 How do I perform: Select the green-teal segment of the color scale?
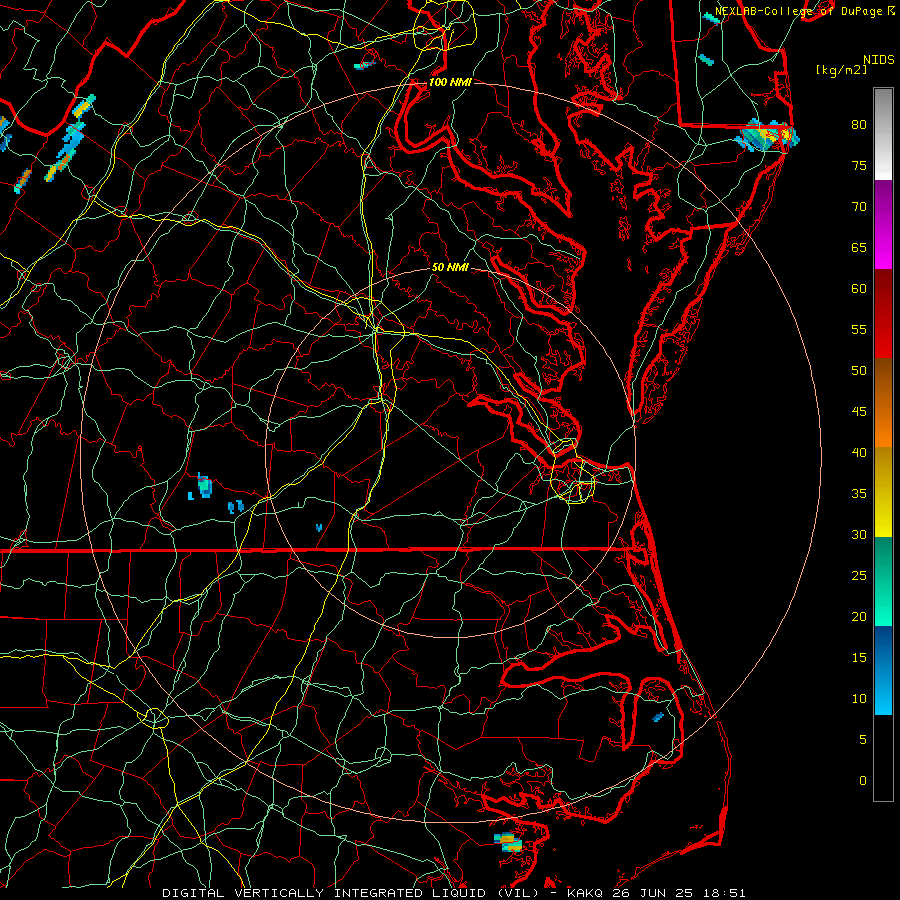(x=883, y=581)
